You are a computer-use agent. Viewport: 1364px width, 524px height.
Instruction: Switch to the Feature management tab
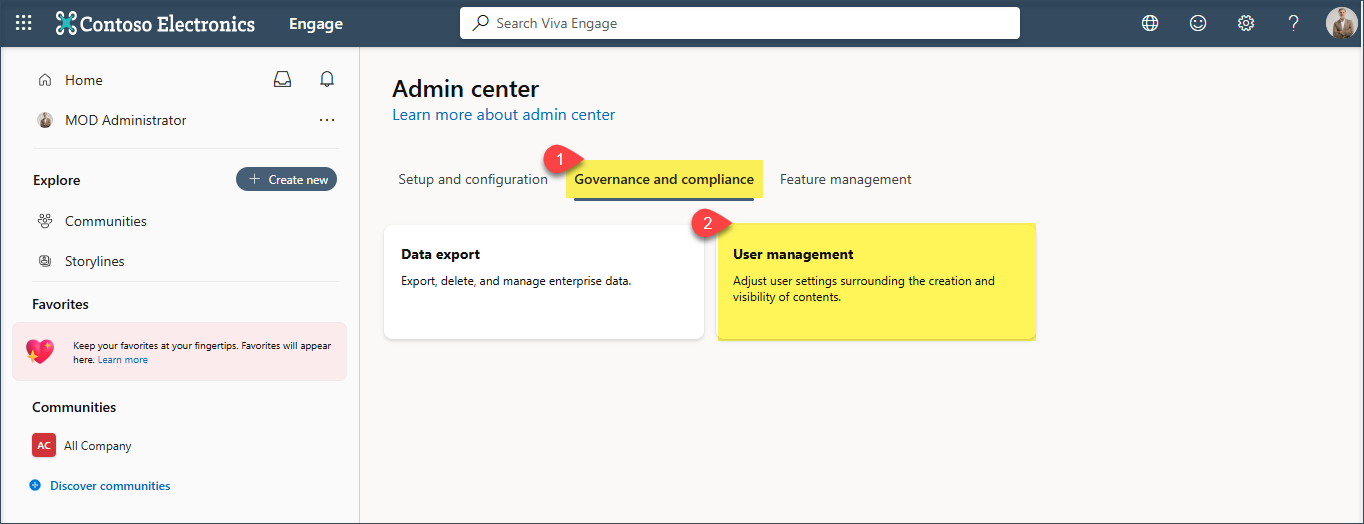(845, 180)
